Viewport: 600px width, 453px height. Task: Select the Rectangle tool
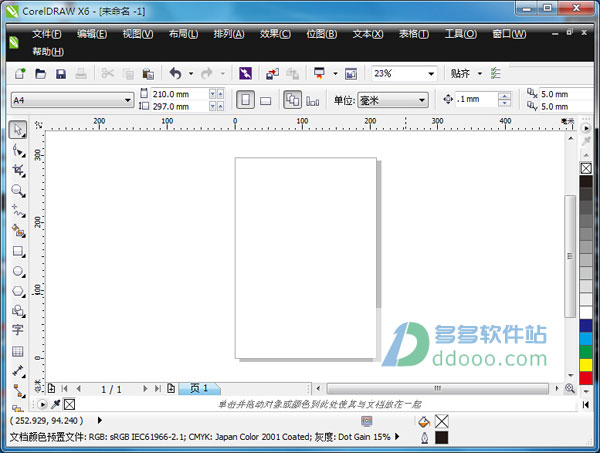click(18, 251)
